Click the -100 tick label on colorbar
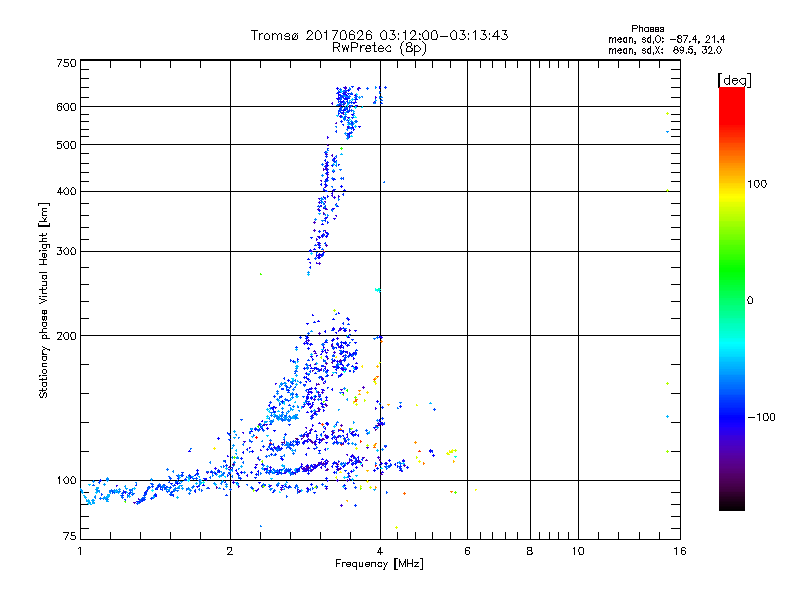Viewport: 800px width, 600px height. [x=764, y=417]
